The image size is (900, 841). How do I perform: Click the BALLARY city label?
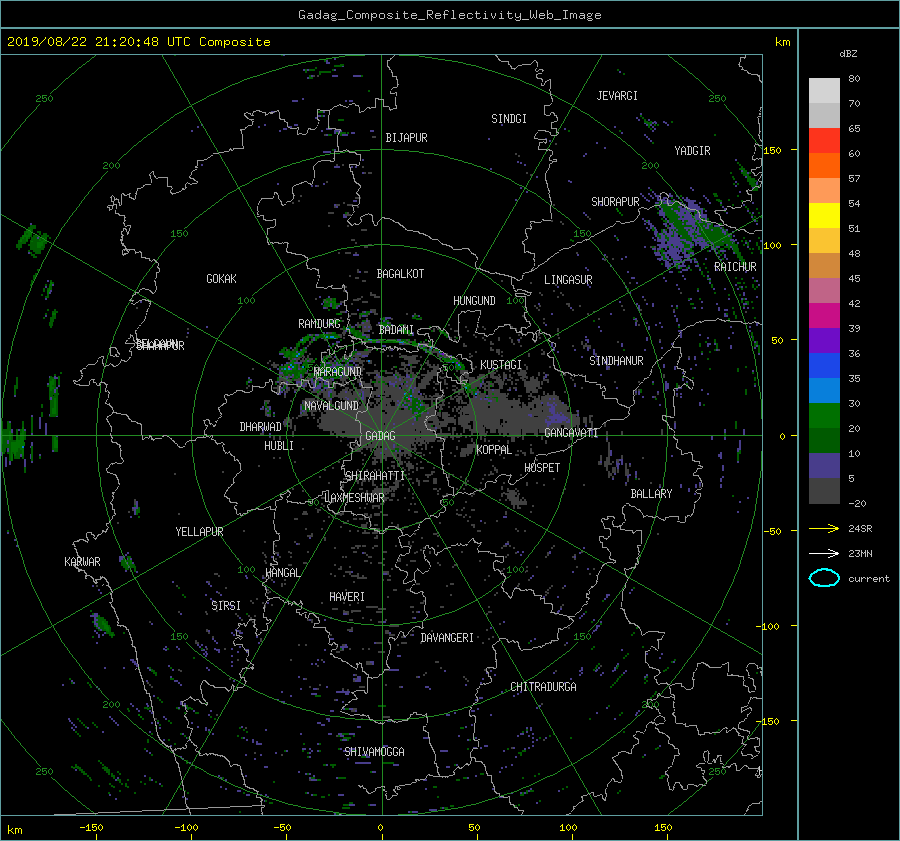click(x=651, y=494)
